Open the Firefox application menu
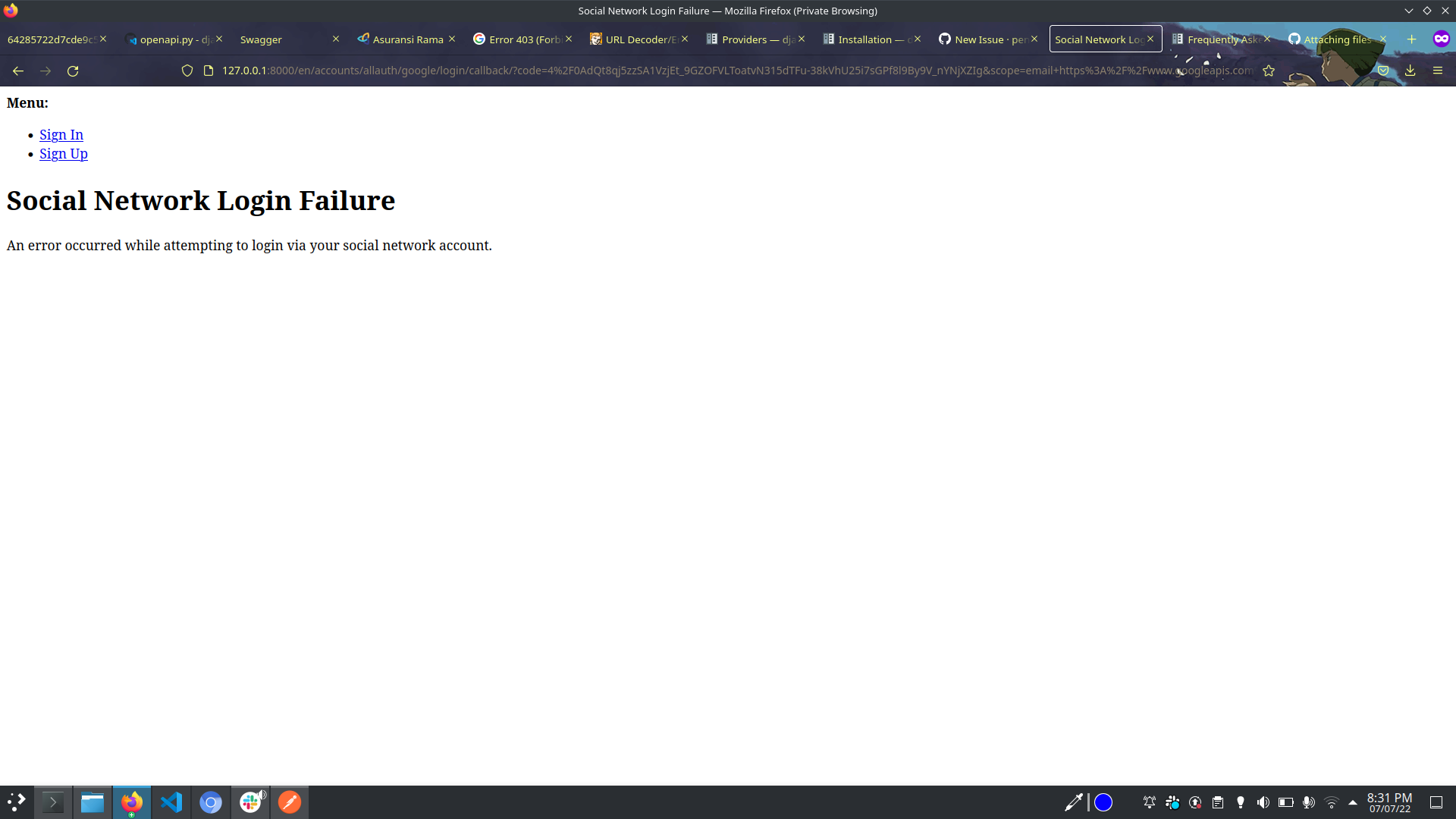This screenshot has height=819, width=1456. coord(1439,71)
